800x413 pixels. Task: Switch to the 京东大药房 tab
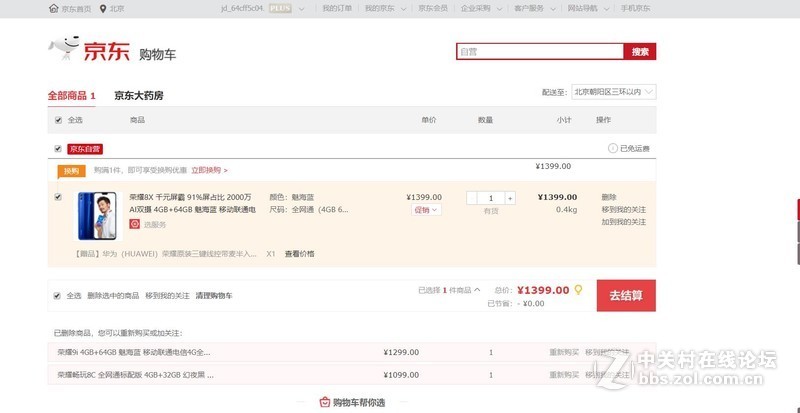139,96
